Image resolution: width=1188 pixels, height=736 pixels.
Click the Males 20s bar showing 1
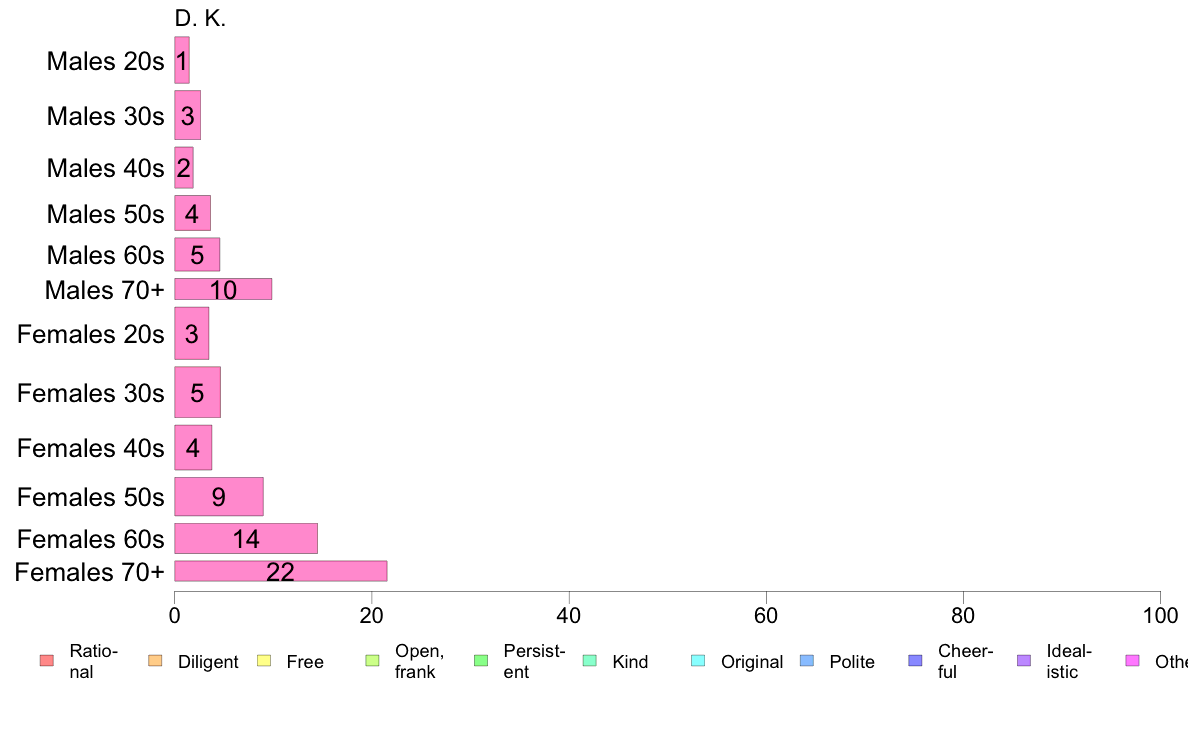click(182, 60)
